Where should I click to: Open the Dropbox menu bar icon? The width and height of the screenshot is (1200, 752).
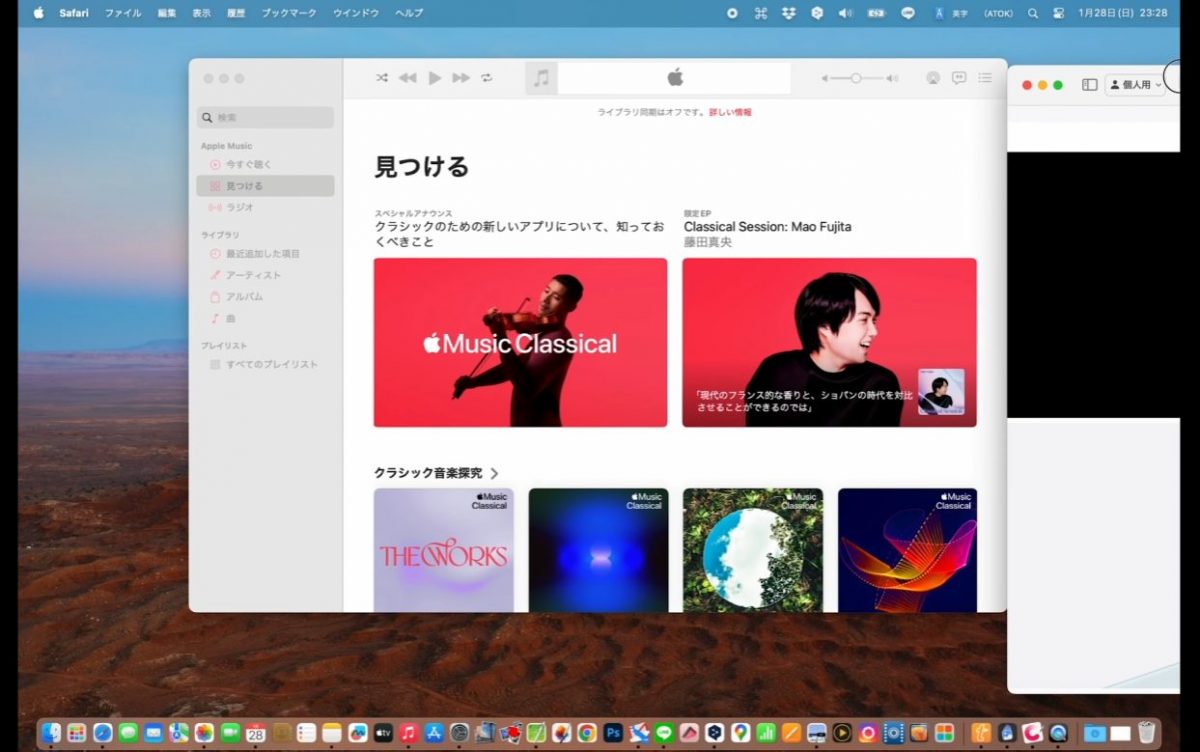pos(789,13)
